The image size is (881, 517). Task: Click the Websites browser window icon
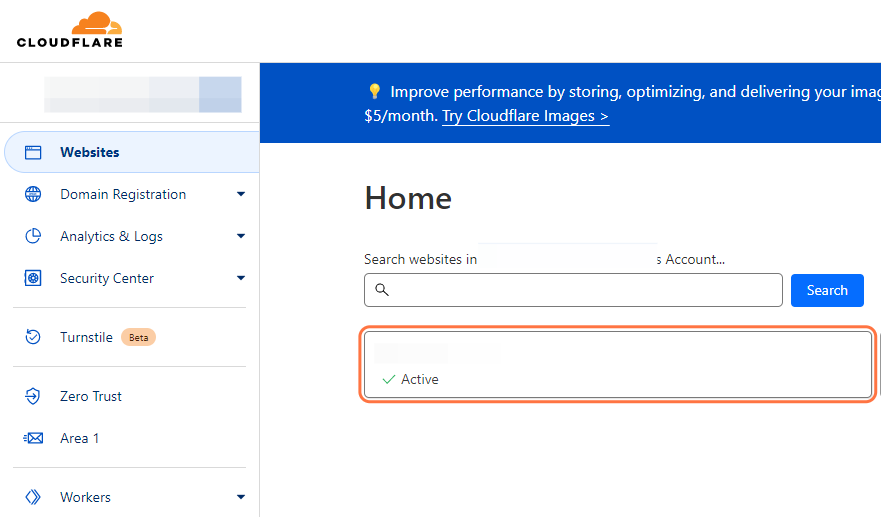click(x=33, y=153)
